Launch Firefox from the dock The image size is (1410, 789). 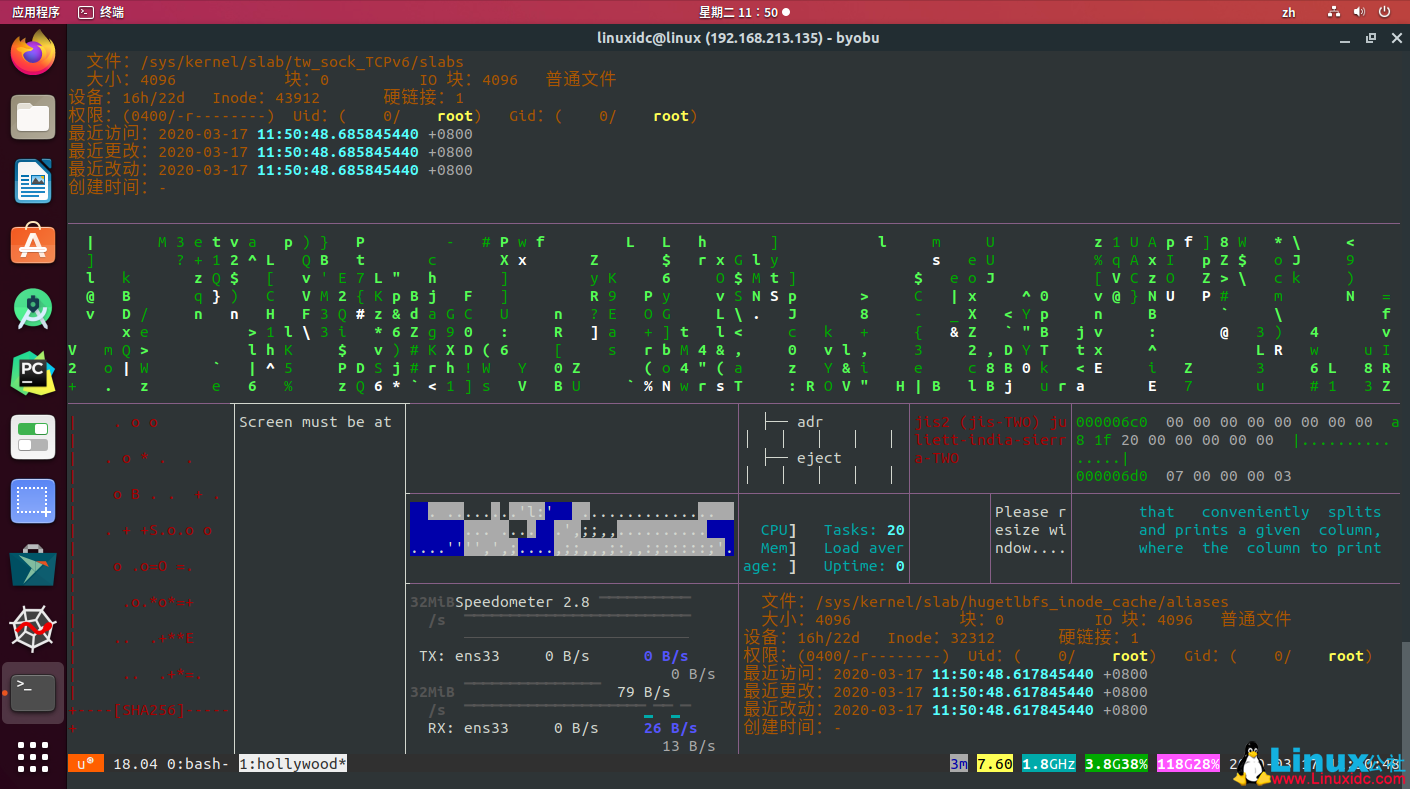(x=33, y=53)
